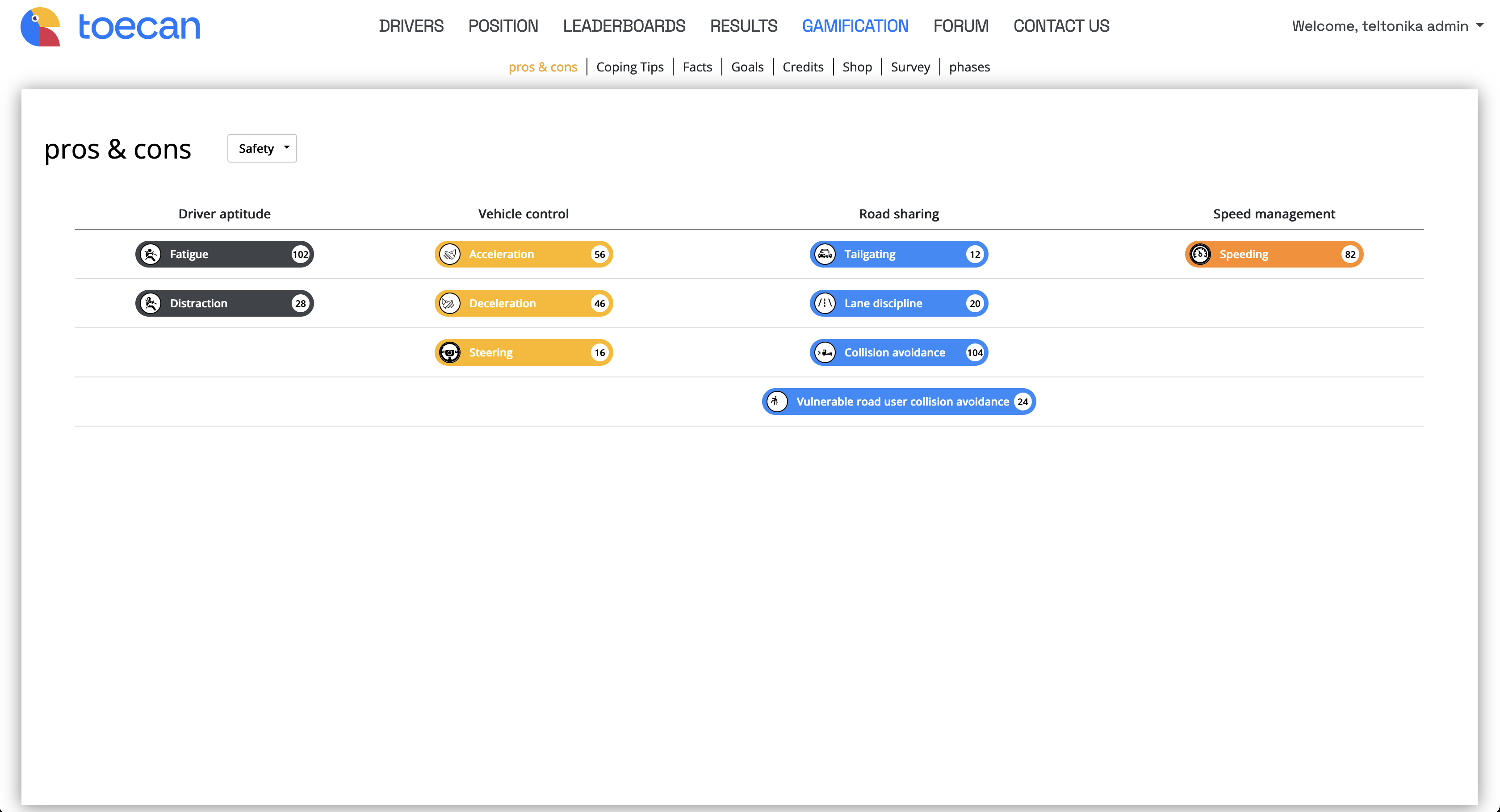The height and width of the screenshot is (812, 1500).
Task: Click the Fatigue count badge 102
Action: tap(301, 255)
